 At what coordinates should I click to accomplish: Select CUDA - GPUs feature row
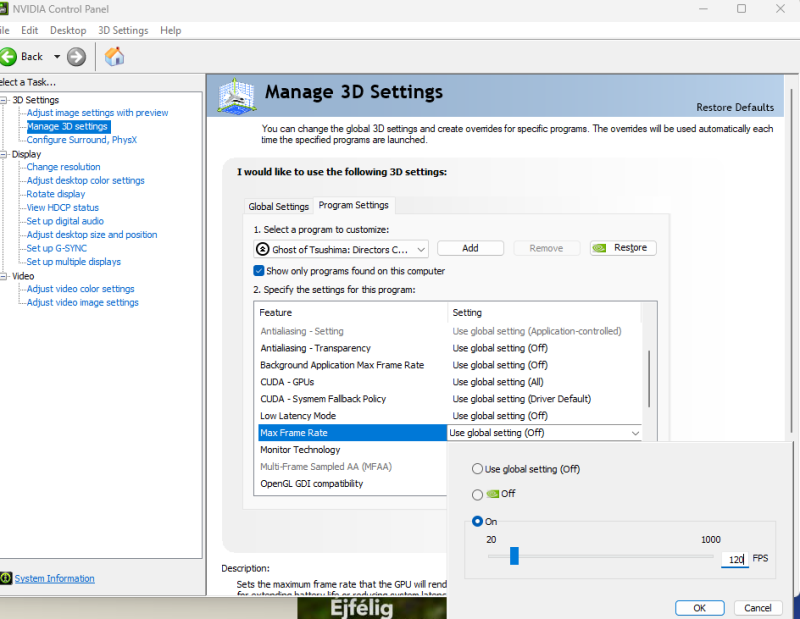point(449,382)
